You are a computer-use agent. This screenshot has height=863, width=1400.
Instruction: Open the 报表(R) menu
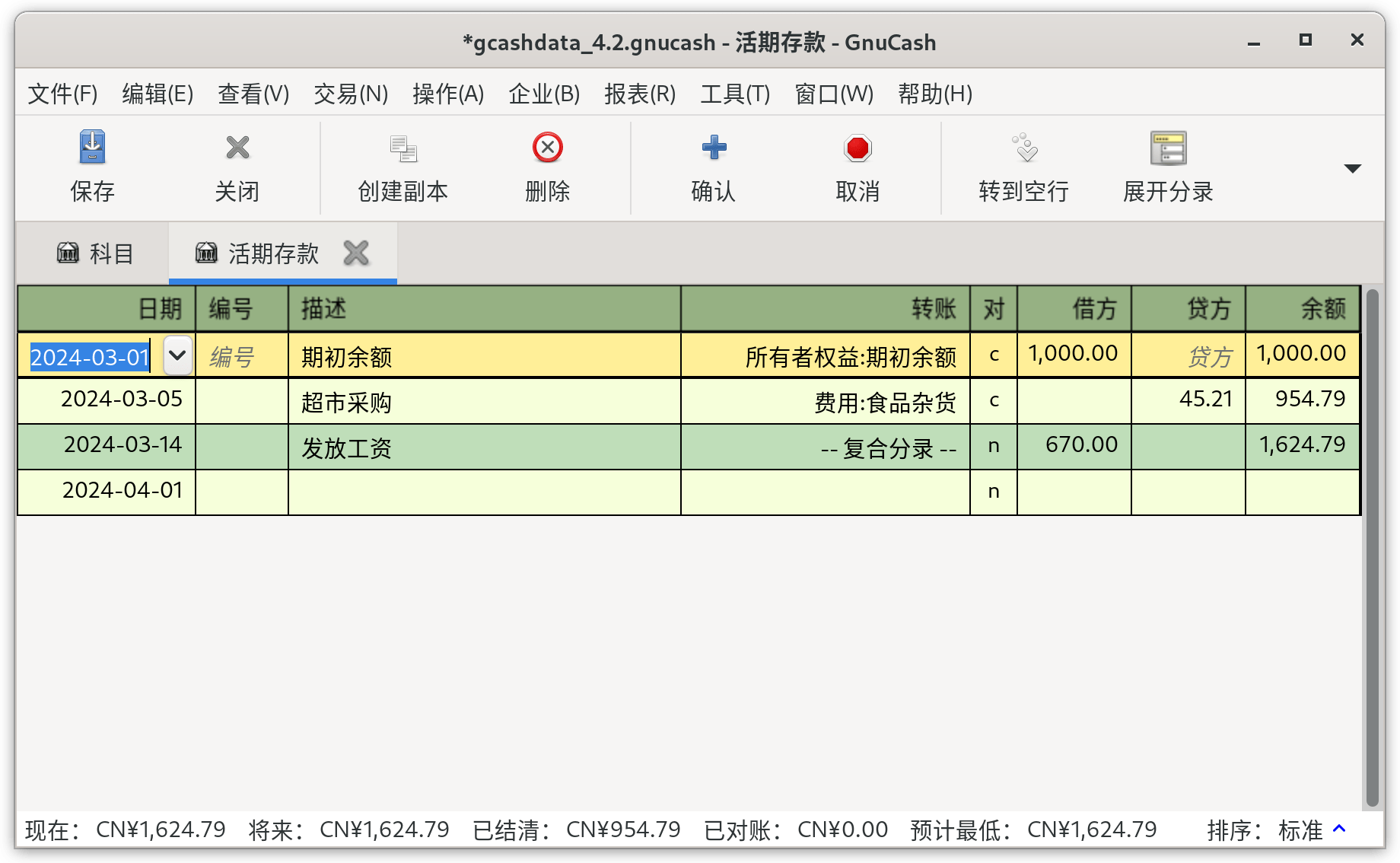point(641,94)
